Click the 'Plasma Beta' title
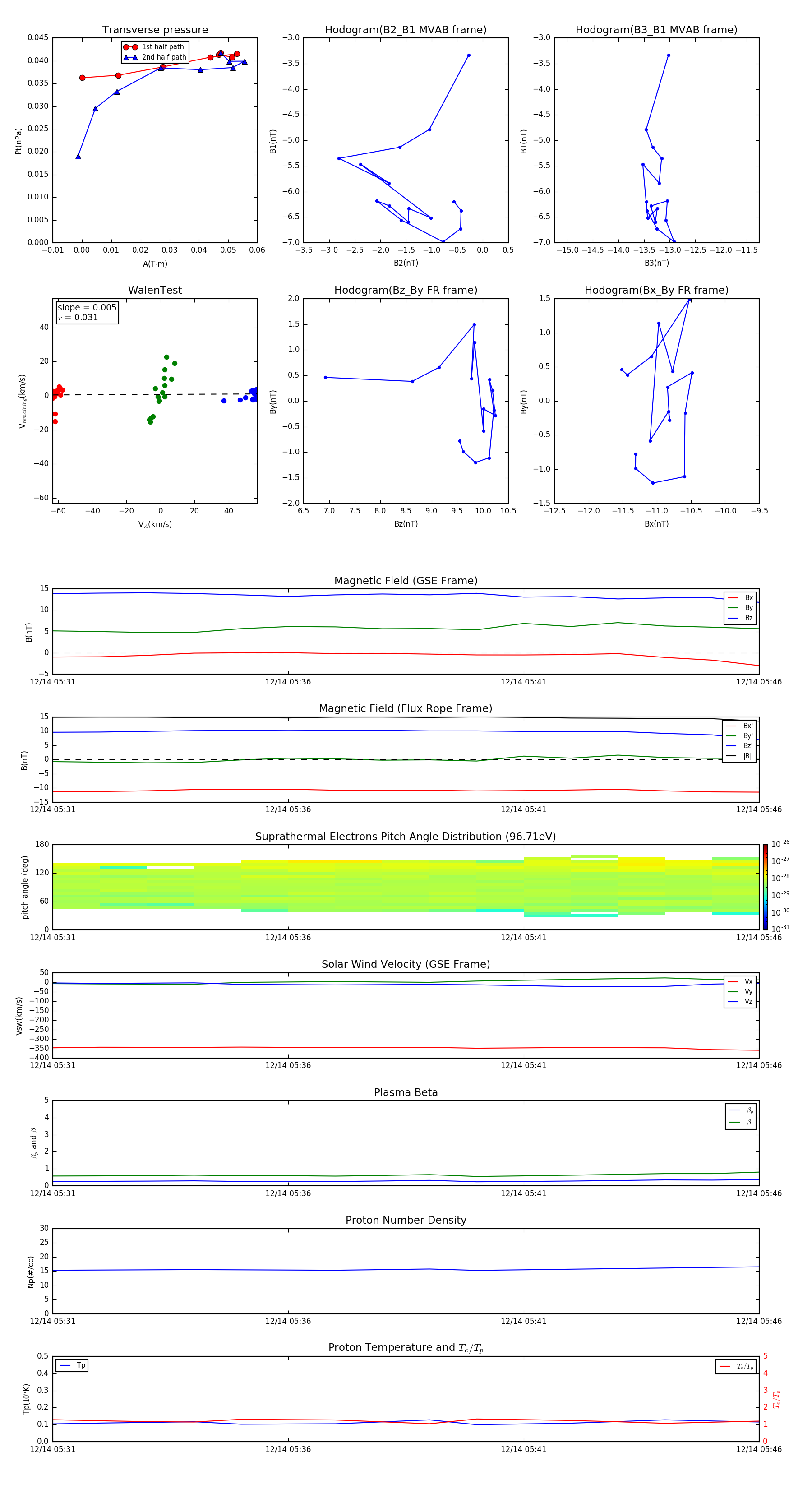The image size is (812, 1489). [x=406, y=1092]
